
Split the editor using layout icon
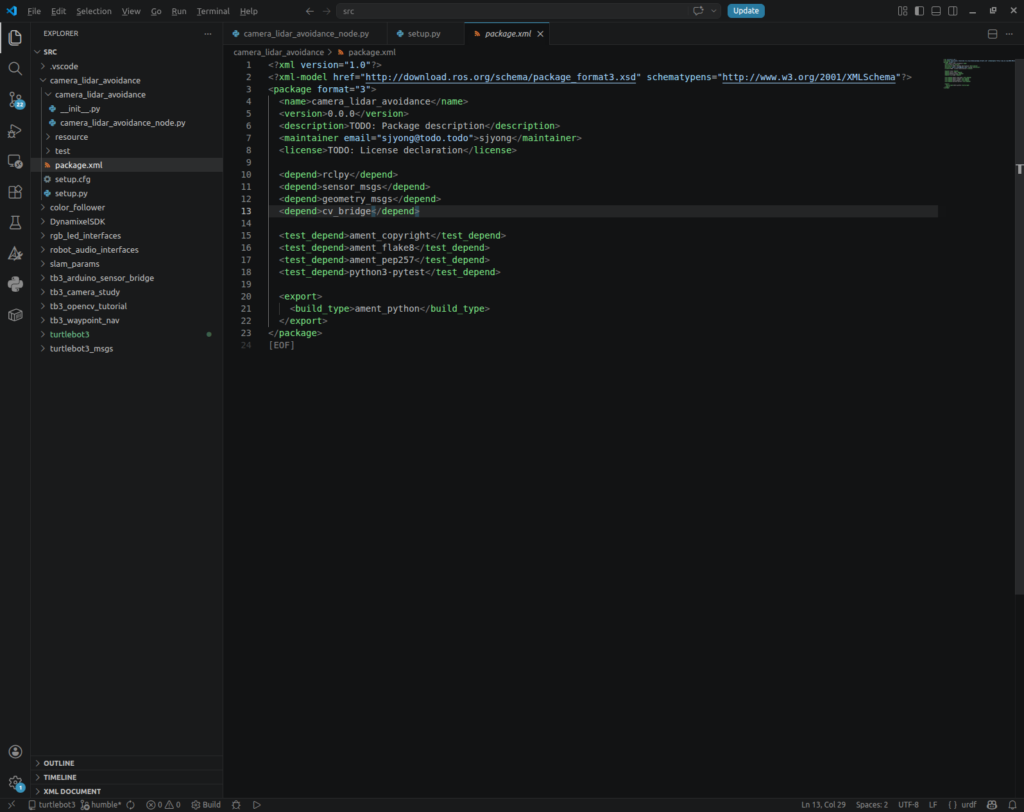993,33
